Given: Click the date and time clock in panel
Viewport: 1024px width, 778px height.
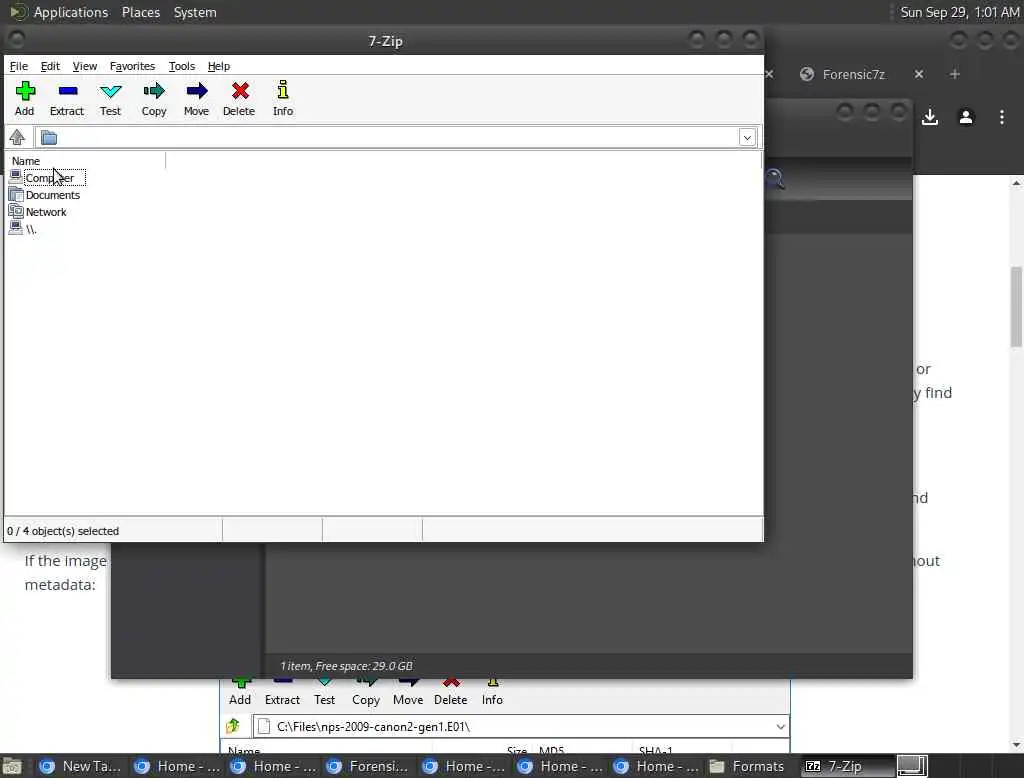Looking at the screenshot, I should pos(959,12).
